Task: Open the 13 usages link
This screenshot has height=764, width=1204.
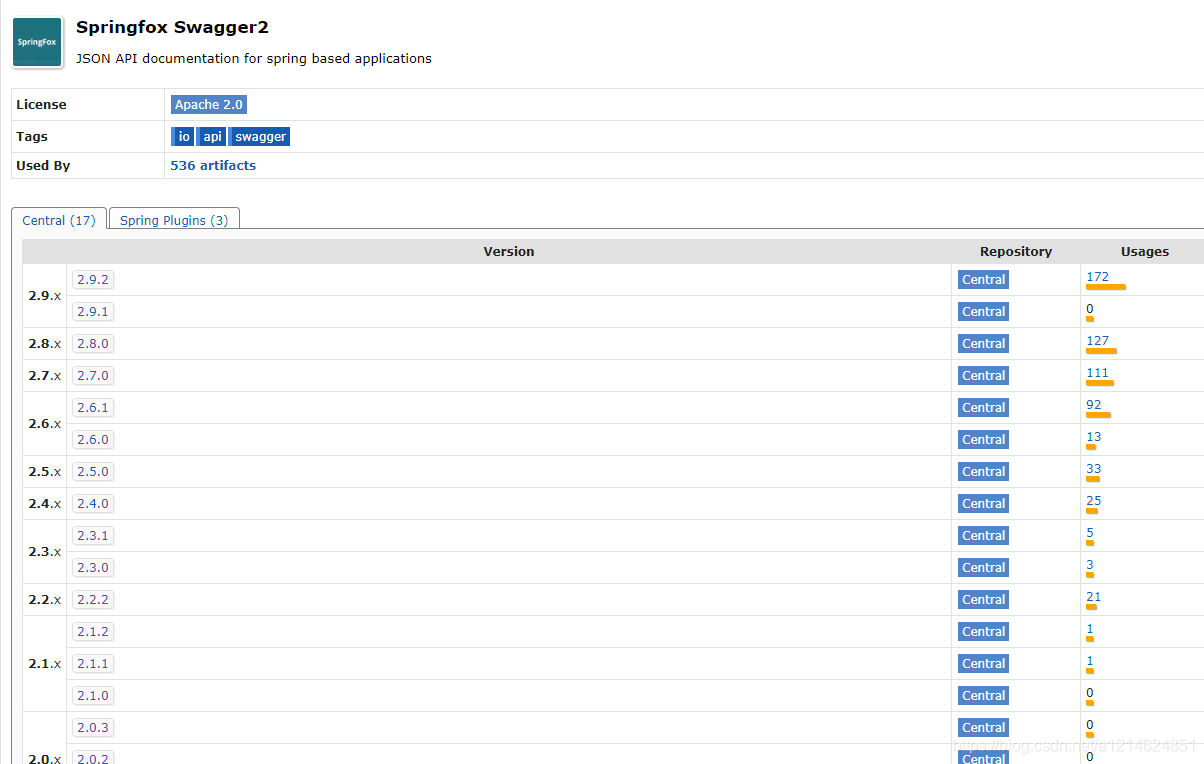Action: coord(1094,437)
